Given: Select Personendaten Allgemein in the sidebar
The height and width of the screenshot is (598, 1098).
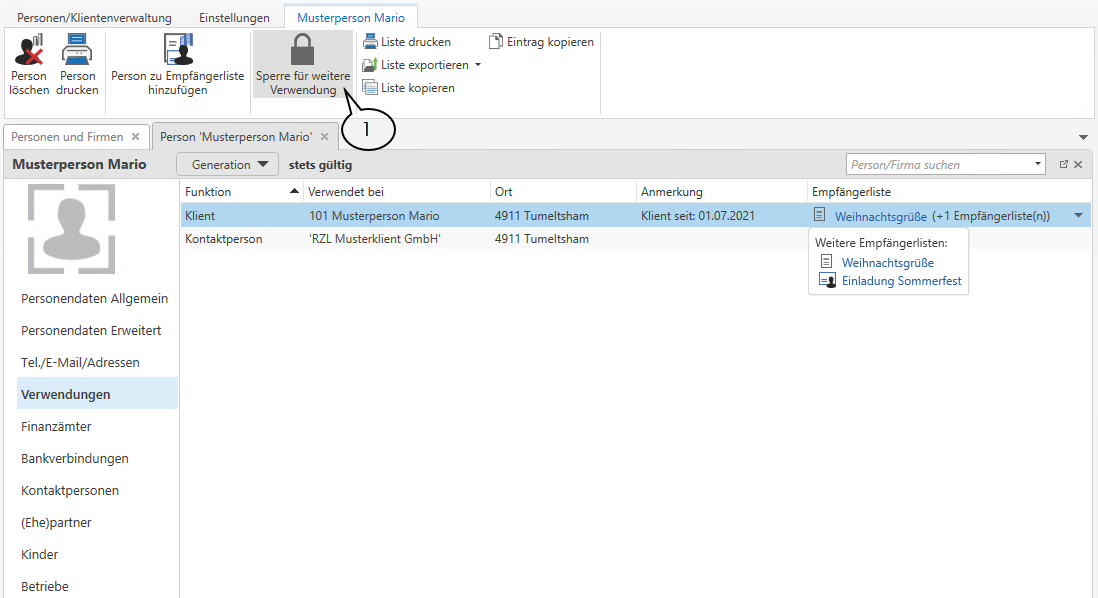Looking at the screenshot, I should click(94, 298).
